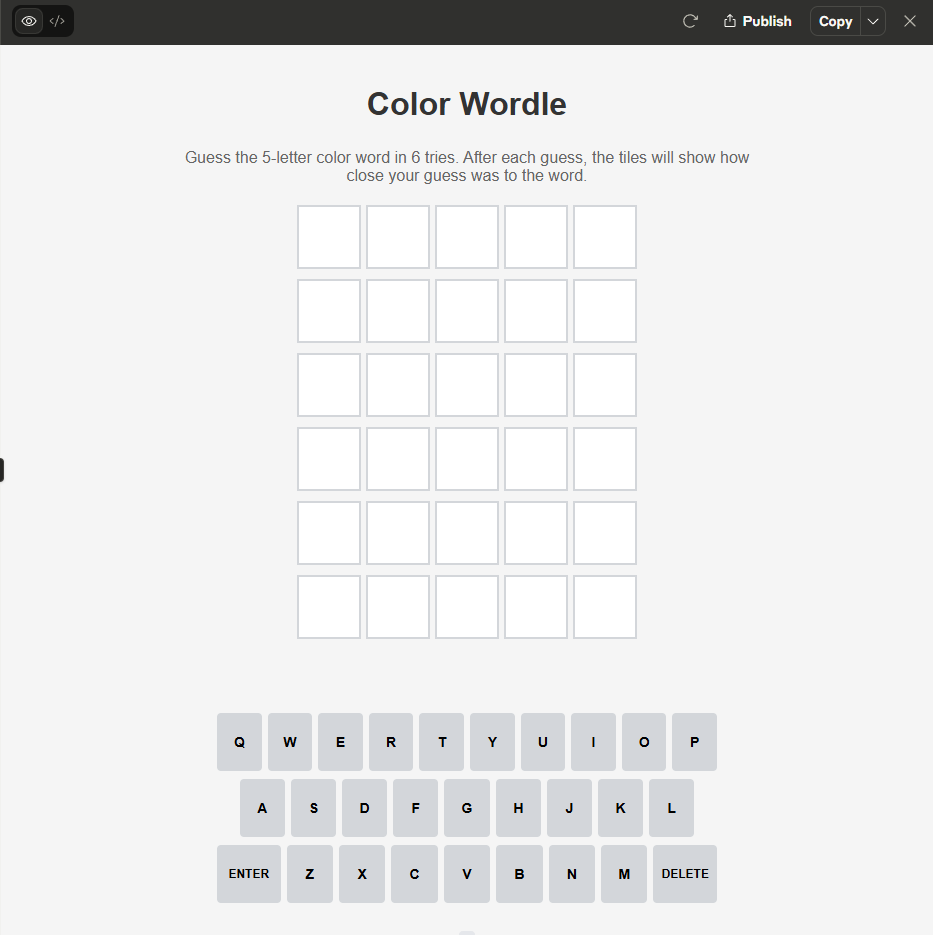
Task: Select the F key on keyboard
Action: click(x=416, y=808)
